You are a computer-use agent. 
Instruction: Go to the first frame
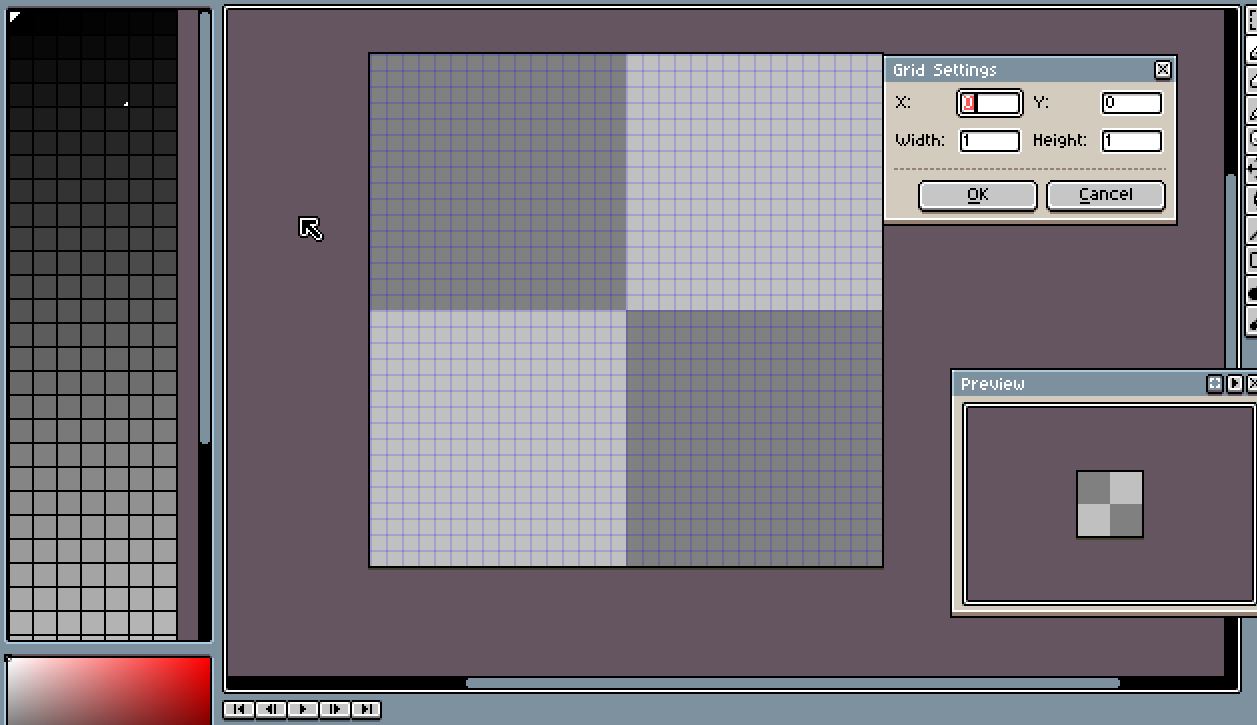(238, 709)
